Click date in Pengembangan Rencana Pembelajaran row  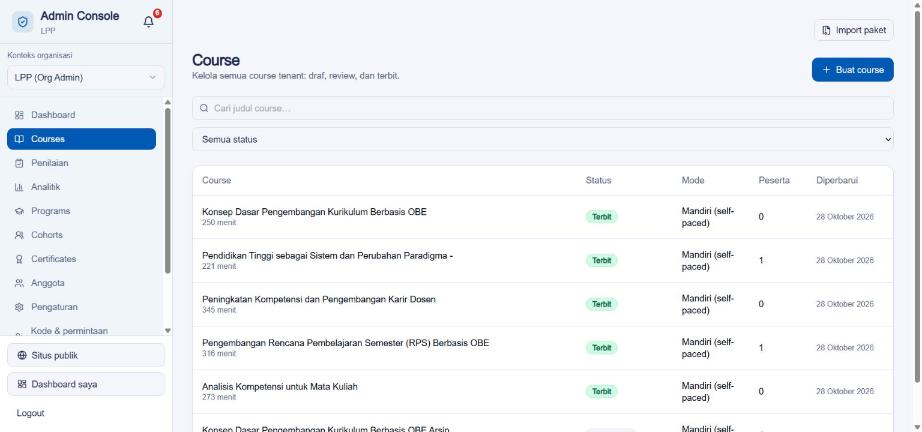pyautogui.click(x=845, y=348)
